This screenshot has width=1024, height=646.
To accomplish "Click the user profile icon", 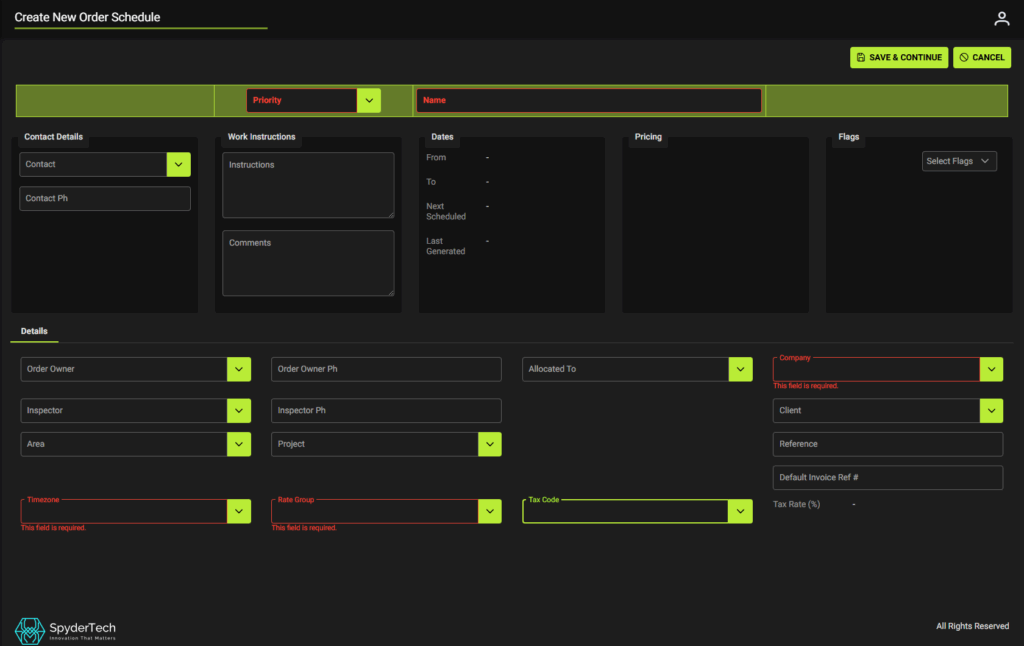I will click(1001, 19).
